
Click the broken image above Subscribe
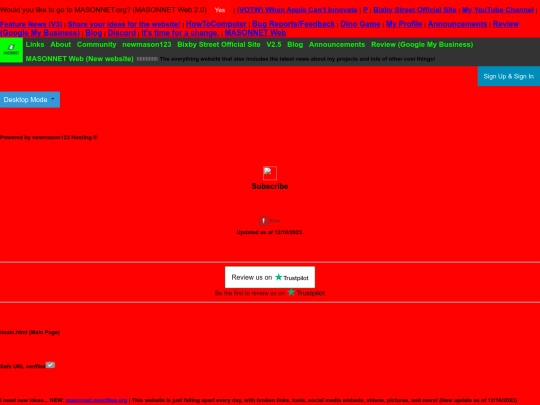tap(270, 173)
